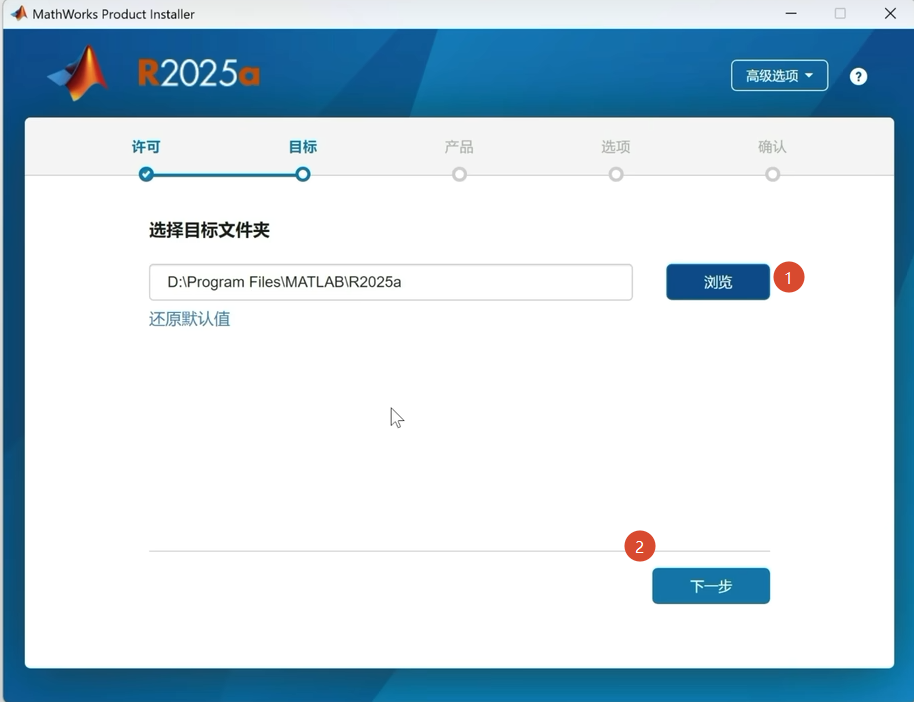Select the 目标 step tab

click(x=303, y=147)
